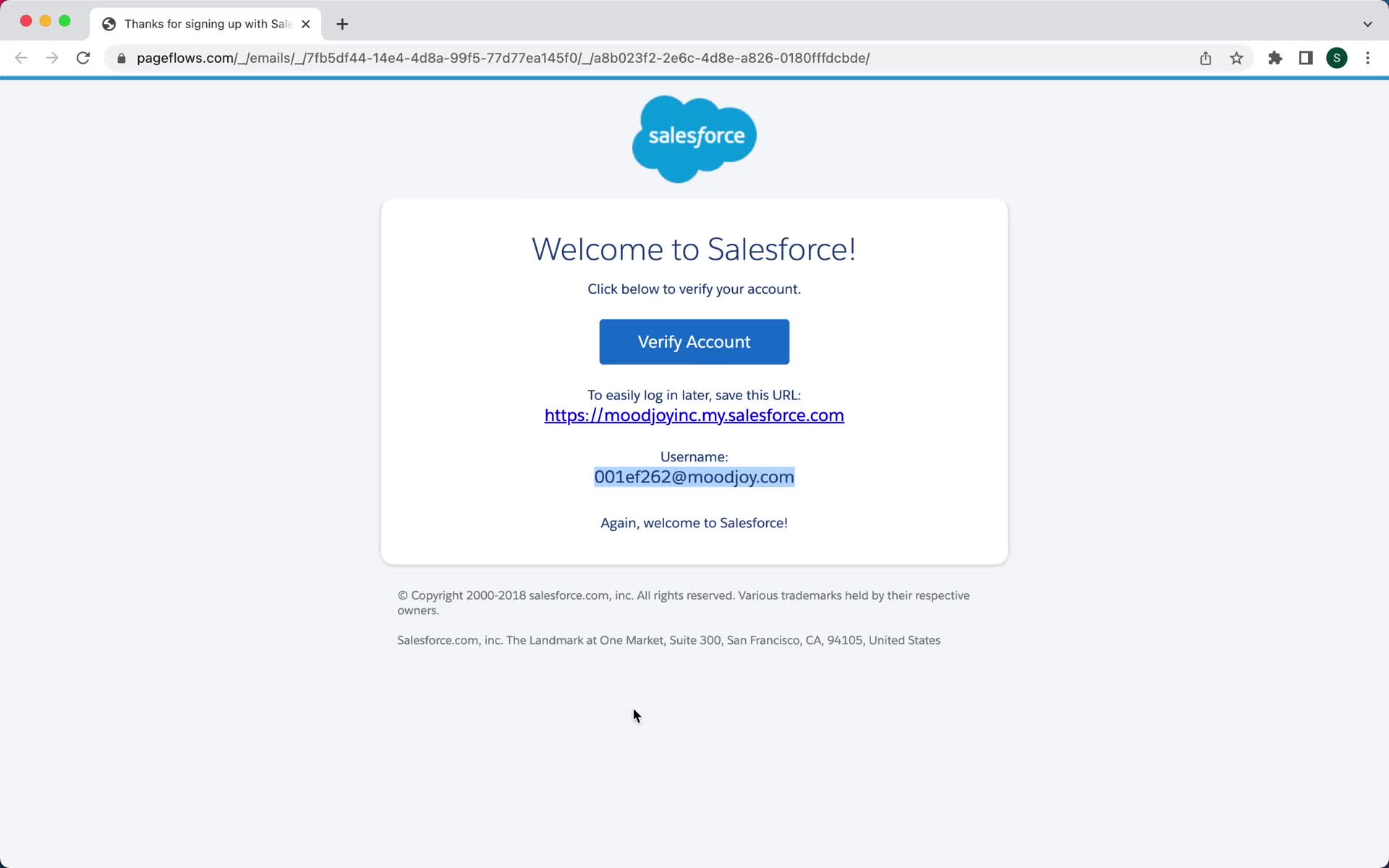Open Chrome three-dot menu
The height and width of the screenshot is (868, 1389).
[x=1367, y=58]
